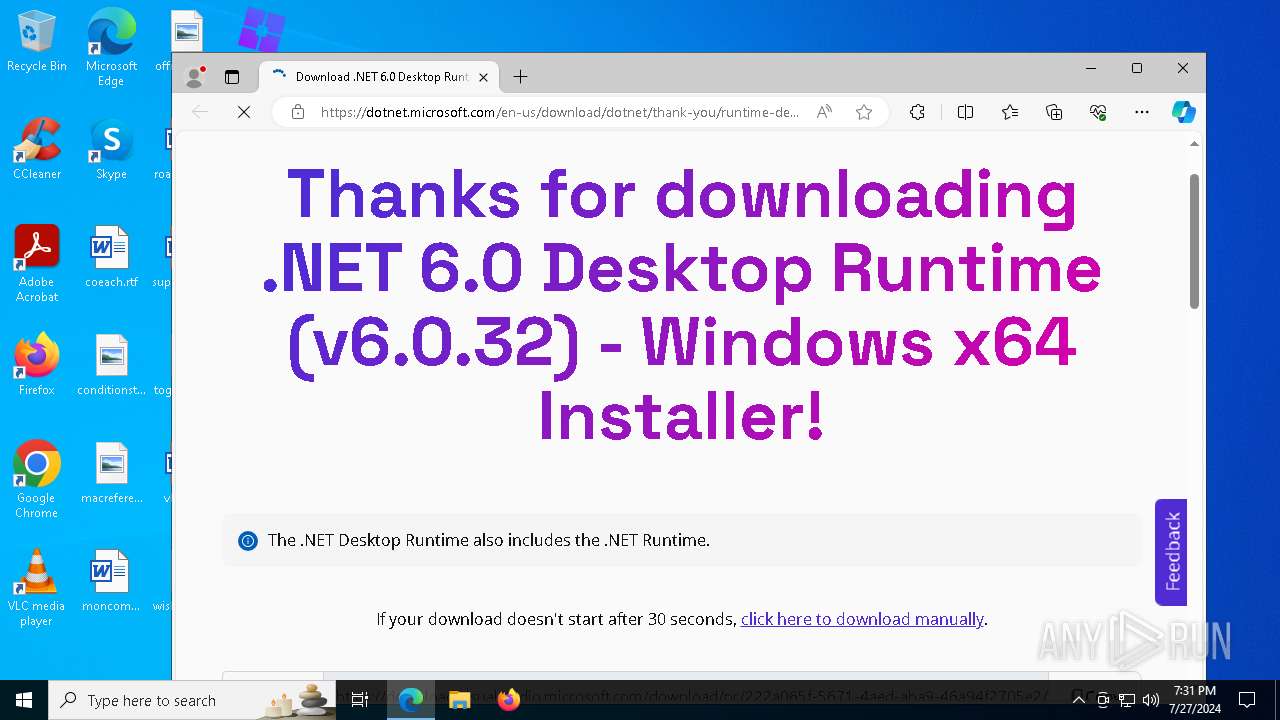Select Microsoft Edge desktop shortcut
The height and width of the screenshot is (720, 1280).
[x=111, y=48]
